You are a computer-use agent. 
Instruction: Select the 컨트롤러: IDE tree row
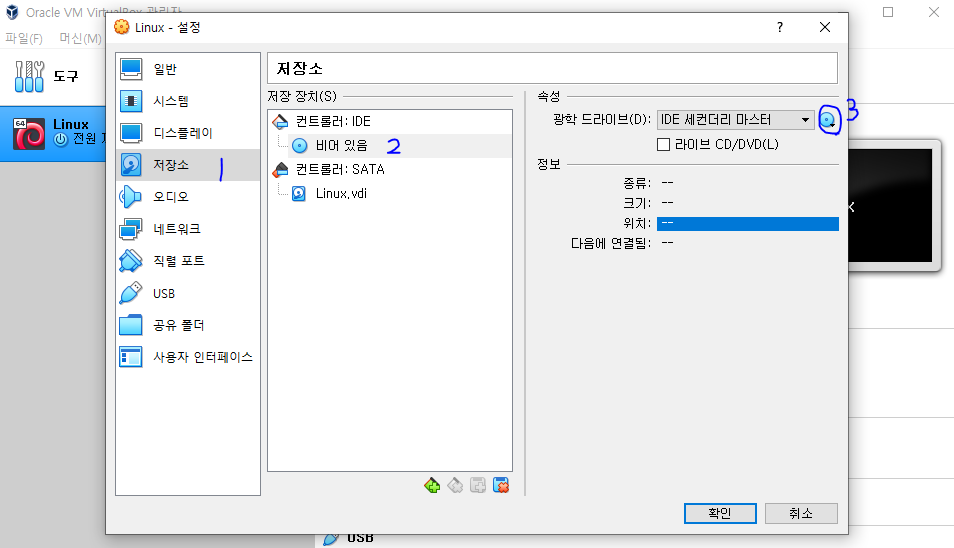pos(389,122)
